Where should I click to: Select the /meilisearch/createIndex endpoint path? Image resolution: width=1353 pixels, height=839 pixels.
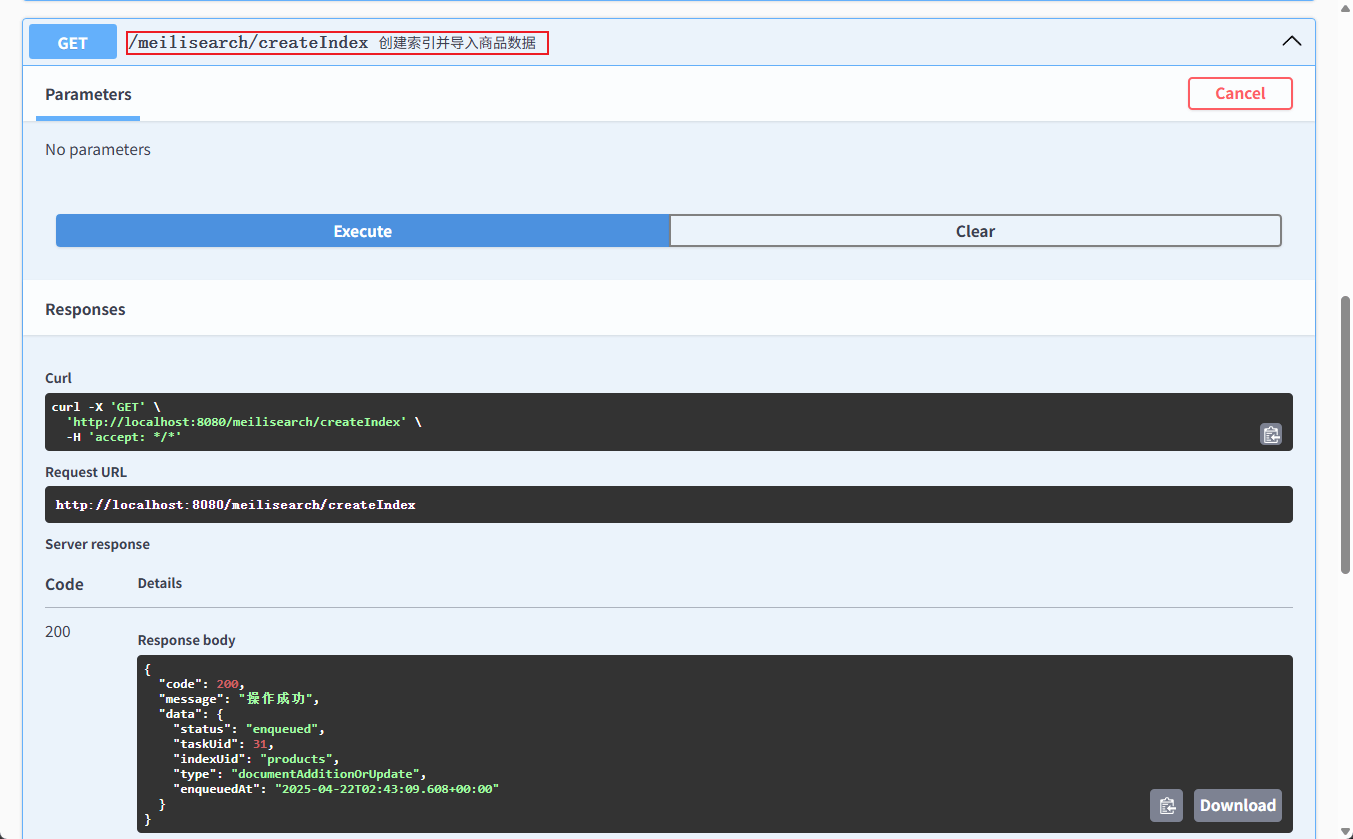(x=249, y=43)
